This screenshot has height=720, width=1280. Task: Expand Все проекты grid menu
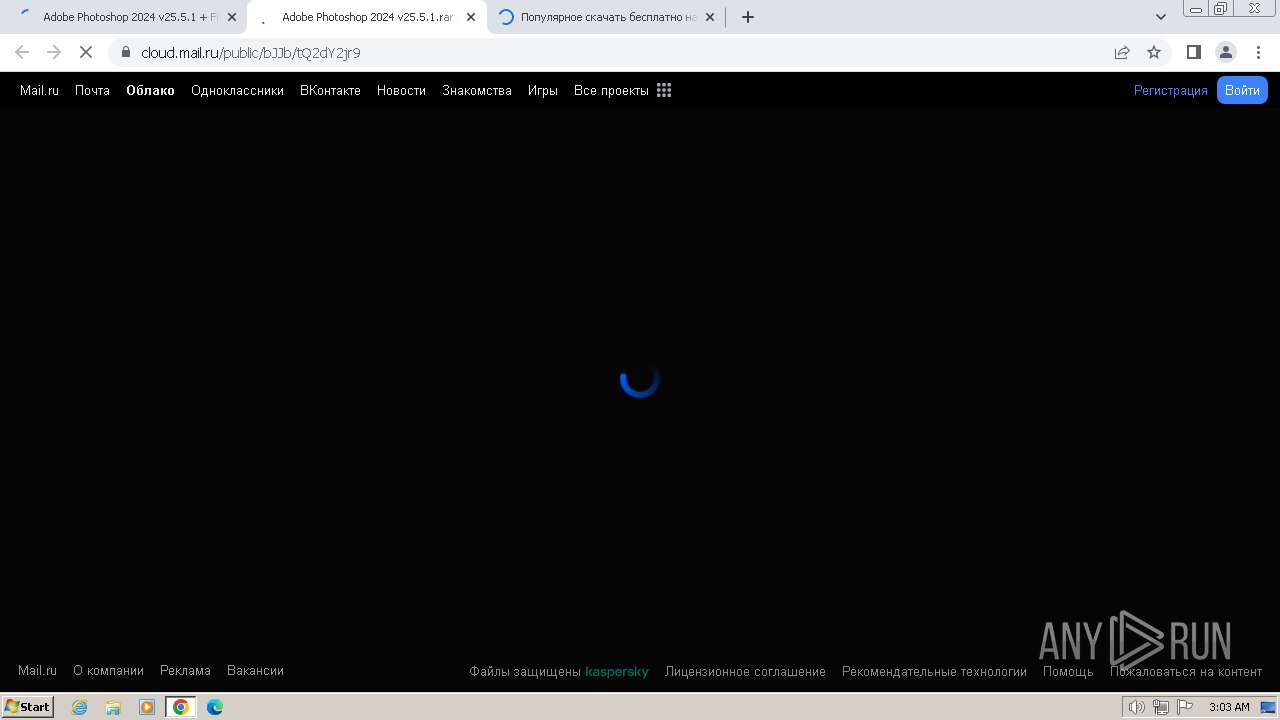pyautogui.click(x=622, y=90)
